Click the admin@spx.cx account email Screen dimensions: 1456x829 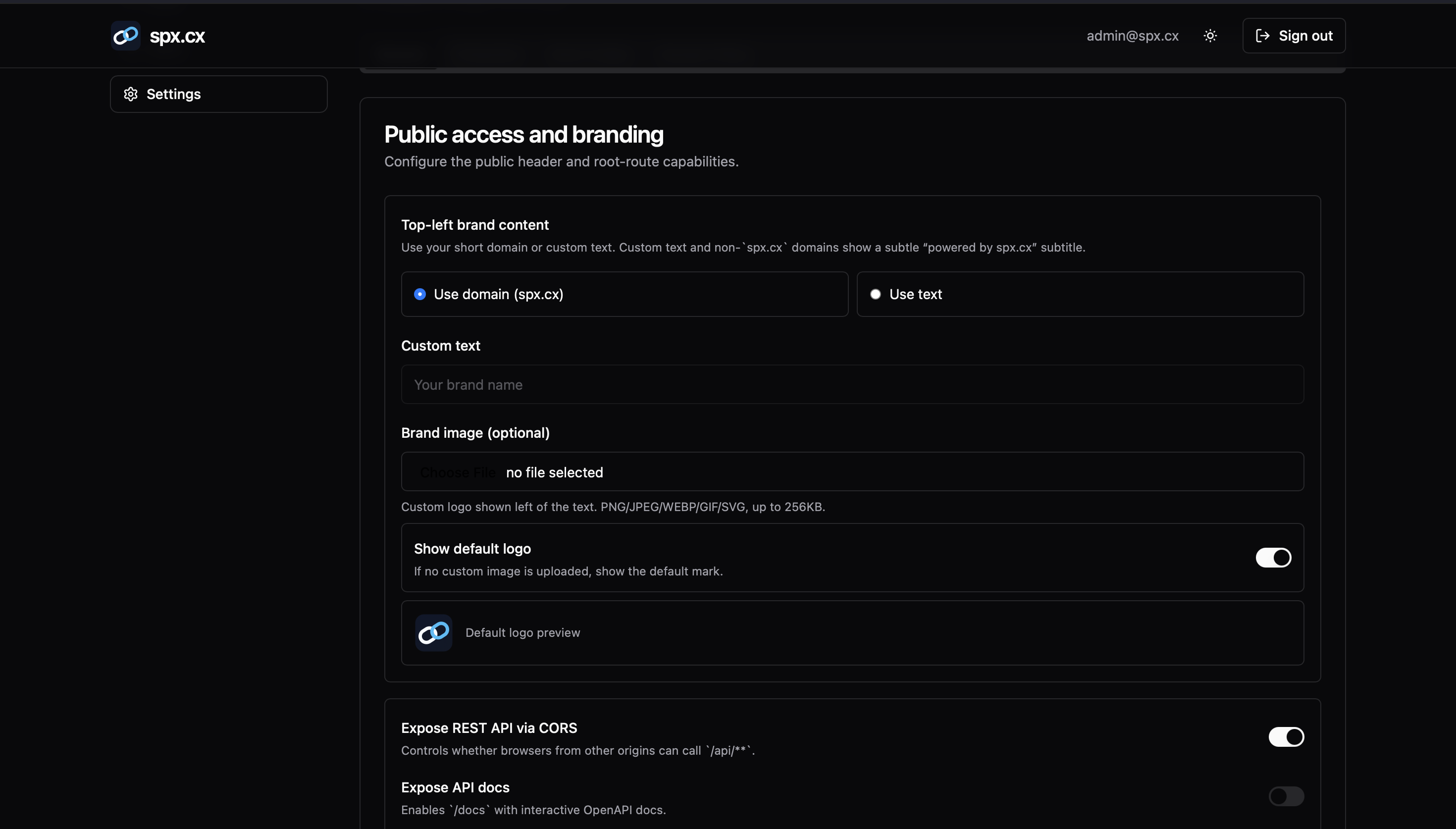[1132, 36]
